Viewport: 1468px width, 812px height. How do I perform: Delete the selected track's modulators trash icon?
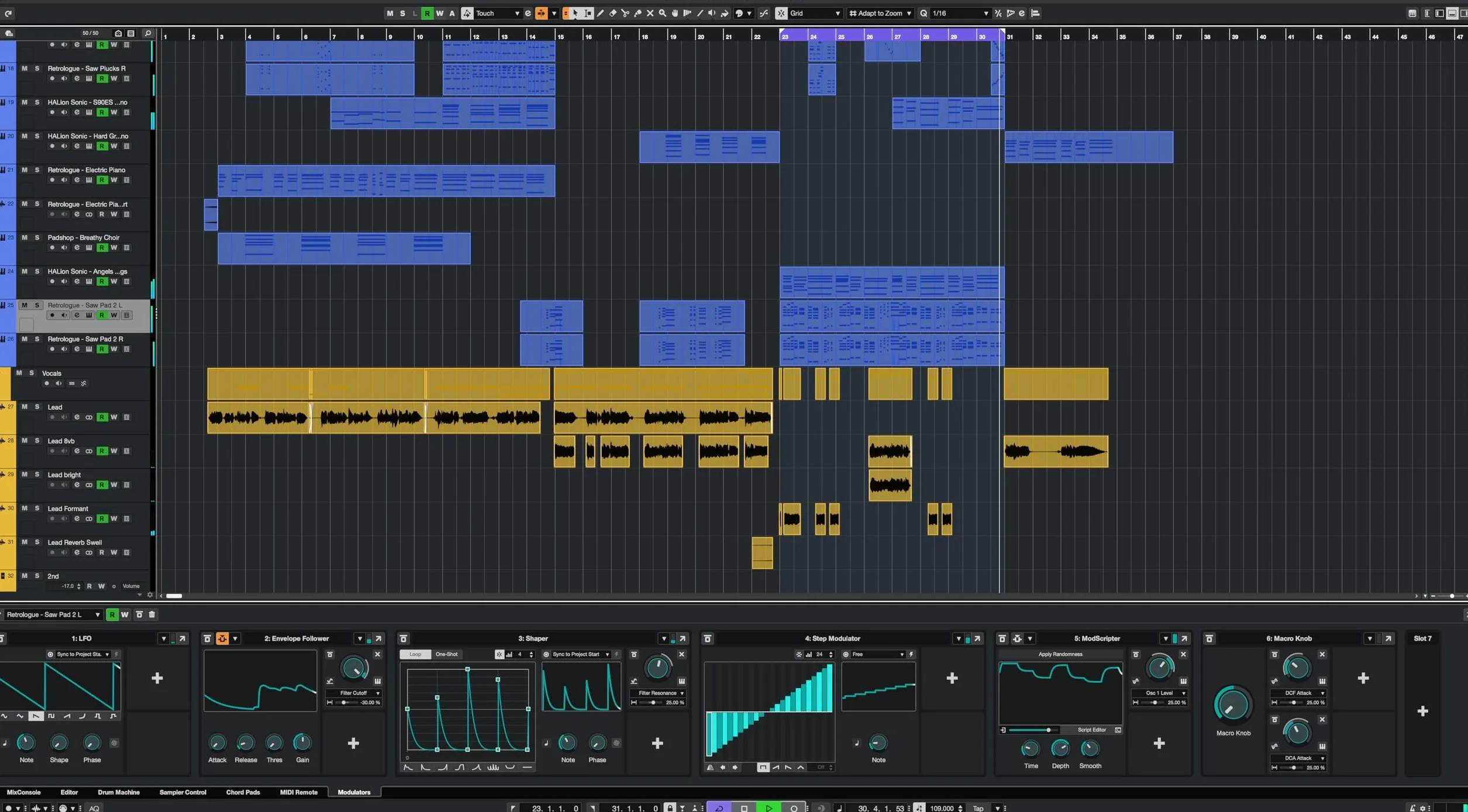point(152,614)
